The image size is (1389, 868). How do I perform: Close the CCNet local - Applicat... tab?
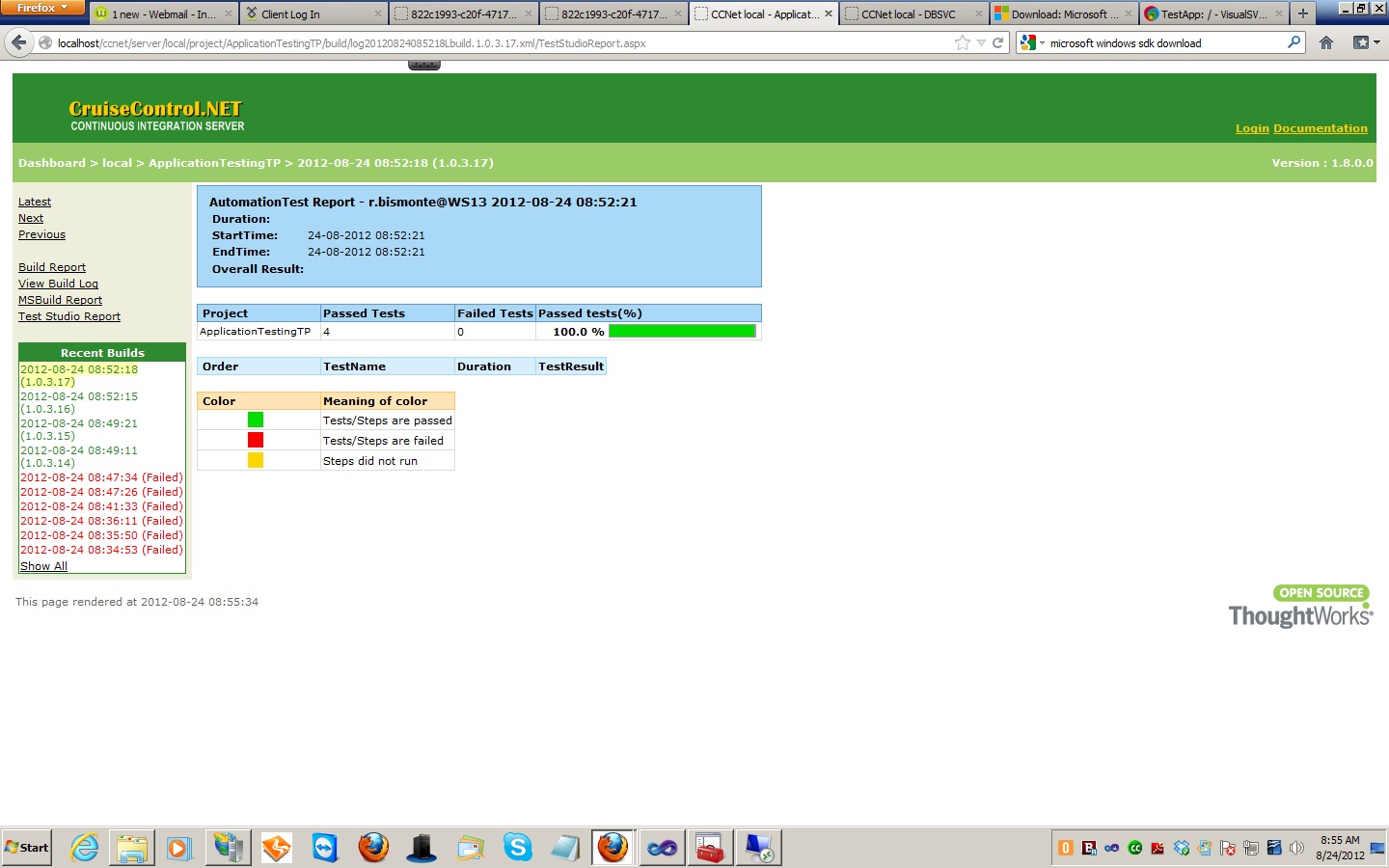829,14
